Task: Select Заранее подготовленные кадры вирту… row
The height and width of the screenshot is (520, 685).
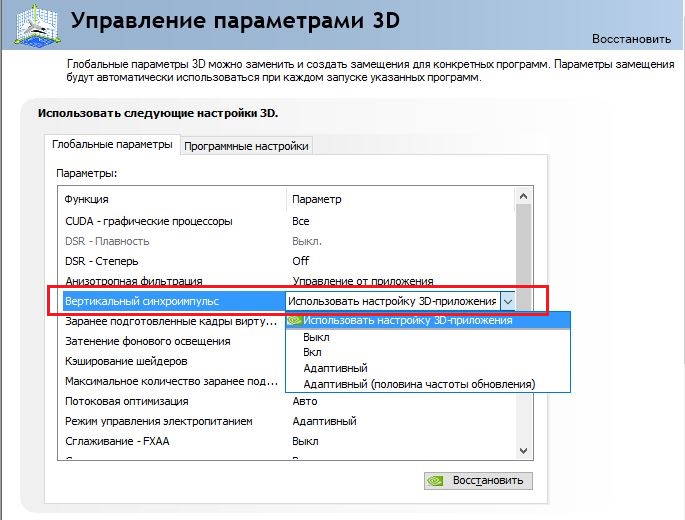Action: [x=172, y=321]
